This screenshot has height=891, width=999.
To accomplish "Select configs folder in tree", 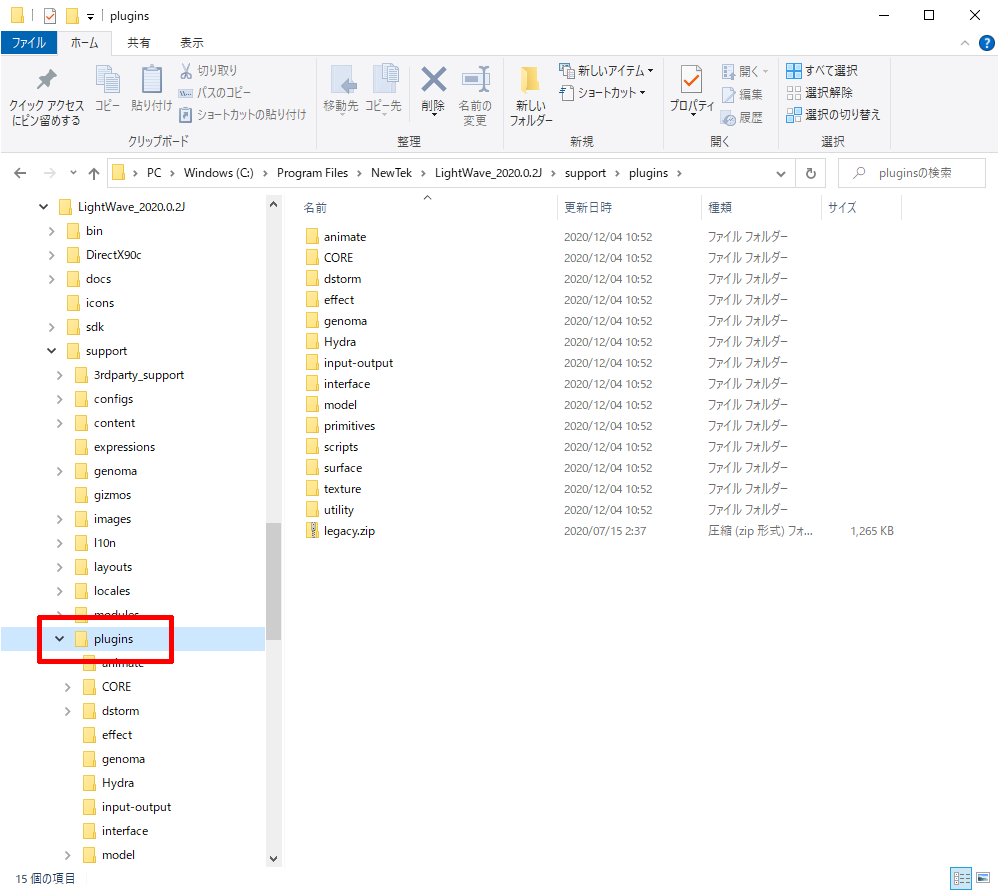I will click(x=113, y=399).
